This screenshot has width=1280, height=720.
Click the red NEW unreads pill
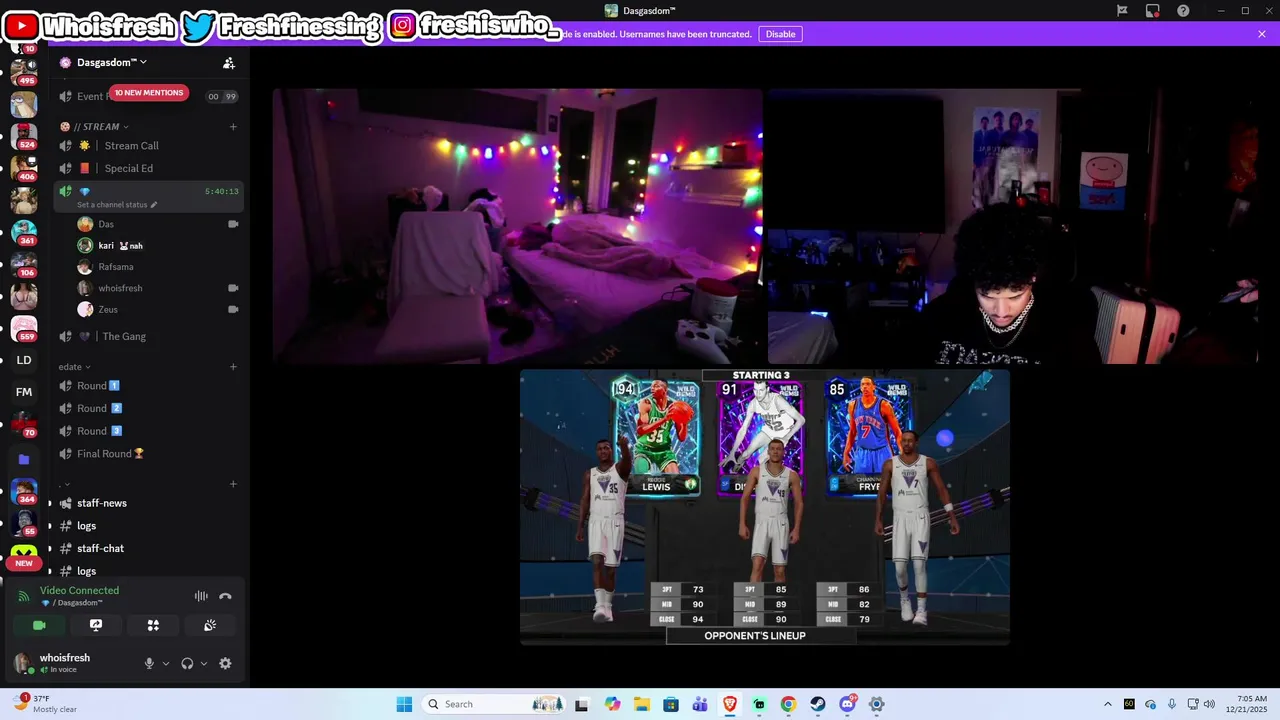(x=24, y=563)
